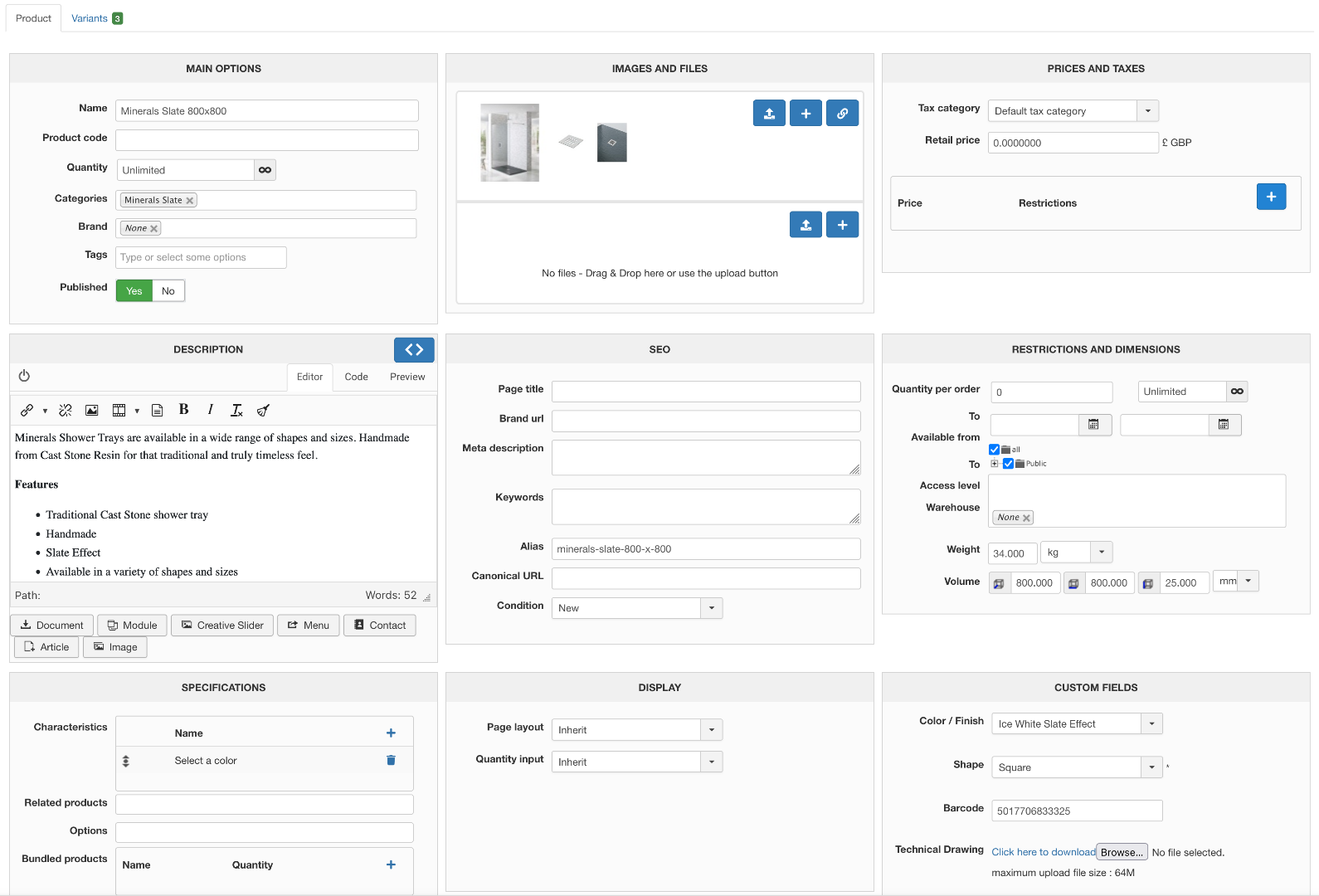This screenshot has width=1319, height=896.
Task: Open the Condition dropdown
Action: tap(711, 608)
